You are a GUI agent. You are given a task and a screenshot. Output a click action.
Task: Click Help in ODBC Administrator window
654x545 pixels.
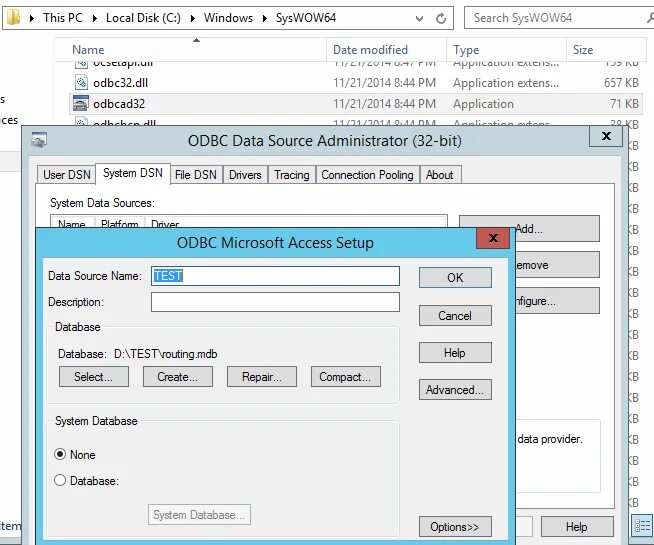point(577,527)
